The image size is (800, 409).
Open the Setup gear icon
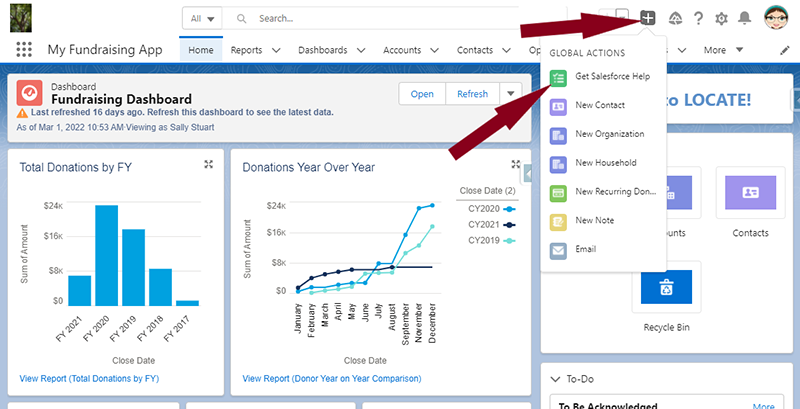click(x=721, y=19)
